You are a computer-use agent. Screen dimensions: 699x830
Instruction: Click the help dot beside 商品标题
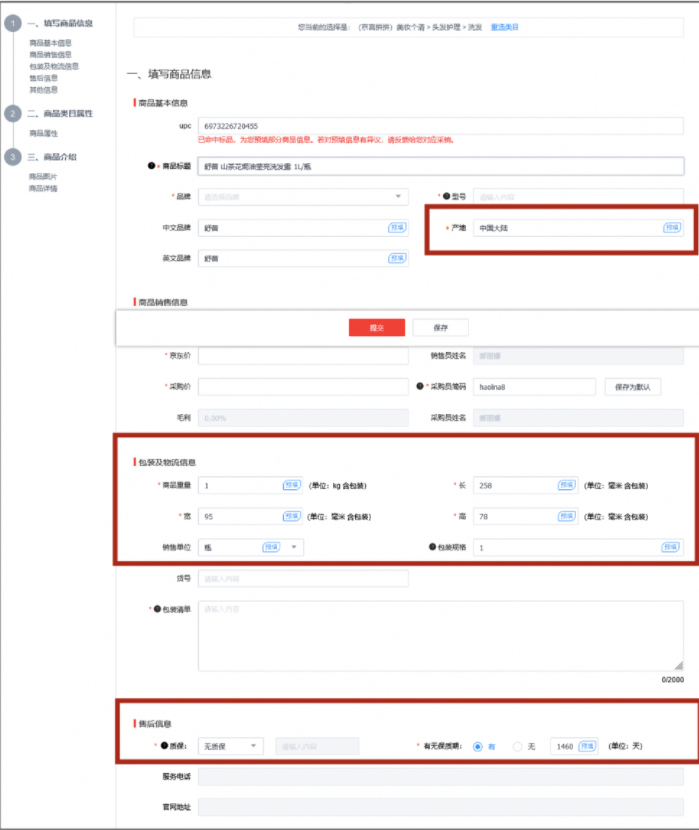pos(151,165)
